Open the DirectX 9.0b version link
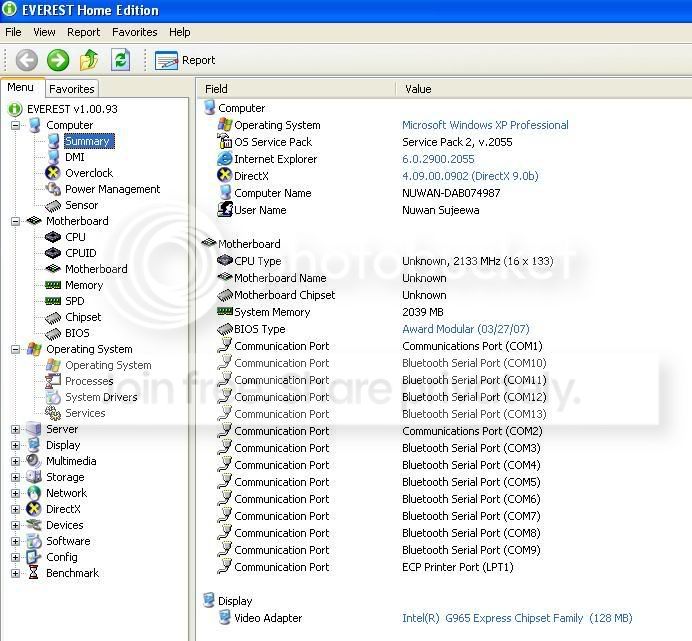Viewport: 692px width, 641px height. (x=470, y=176)
